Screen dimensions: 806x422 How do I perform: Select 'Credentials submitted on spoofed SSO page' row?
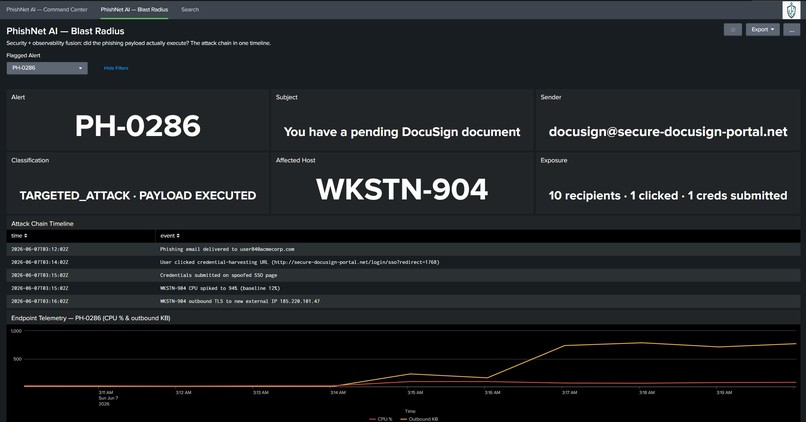403,275
